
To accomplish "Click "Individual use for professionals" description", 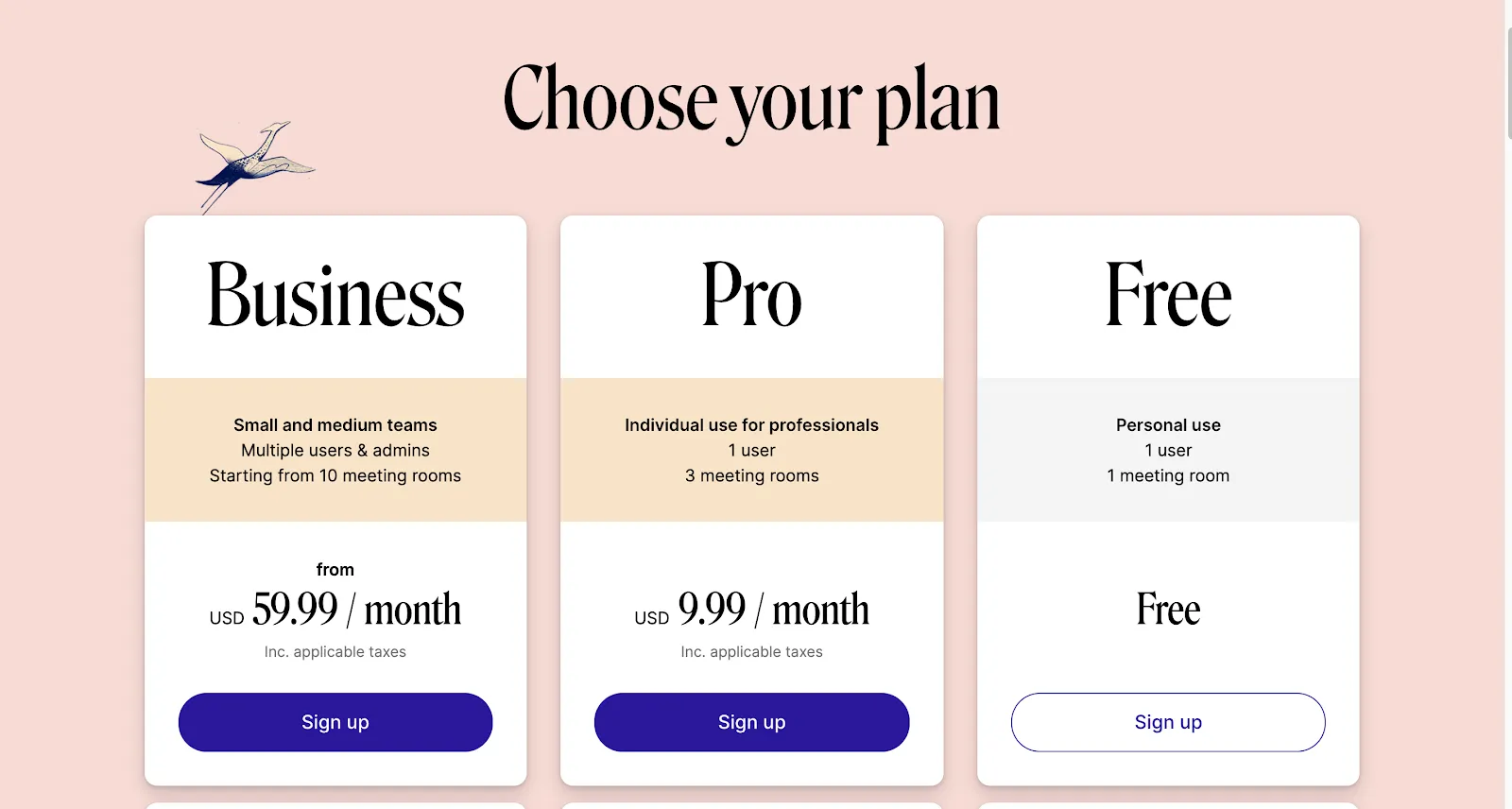I will [751, 425].
